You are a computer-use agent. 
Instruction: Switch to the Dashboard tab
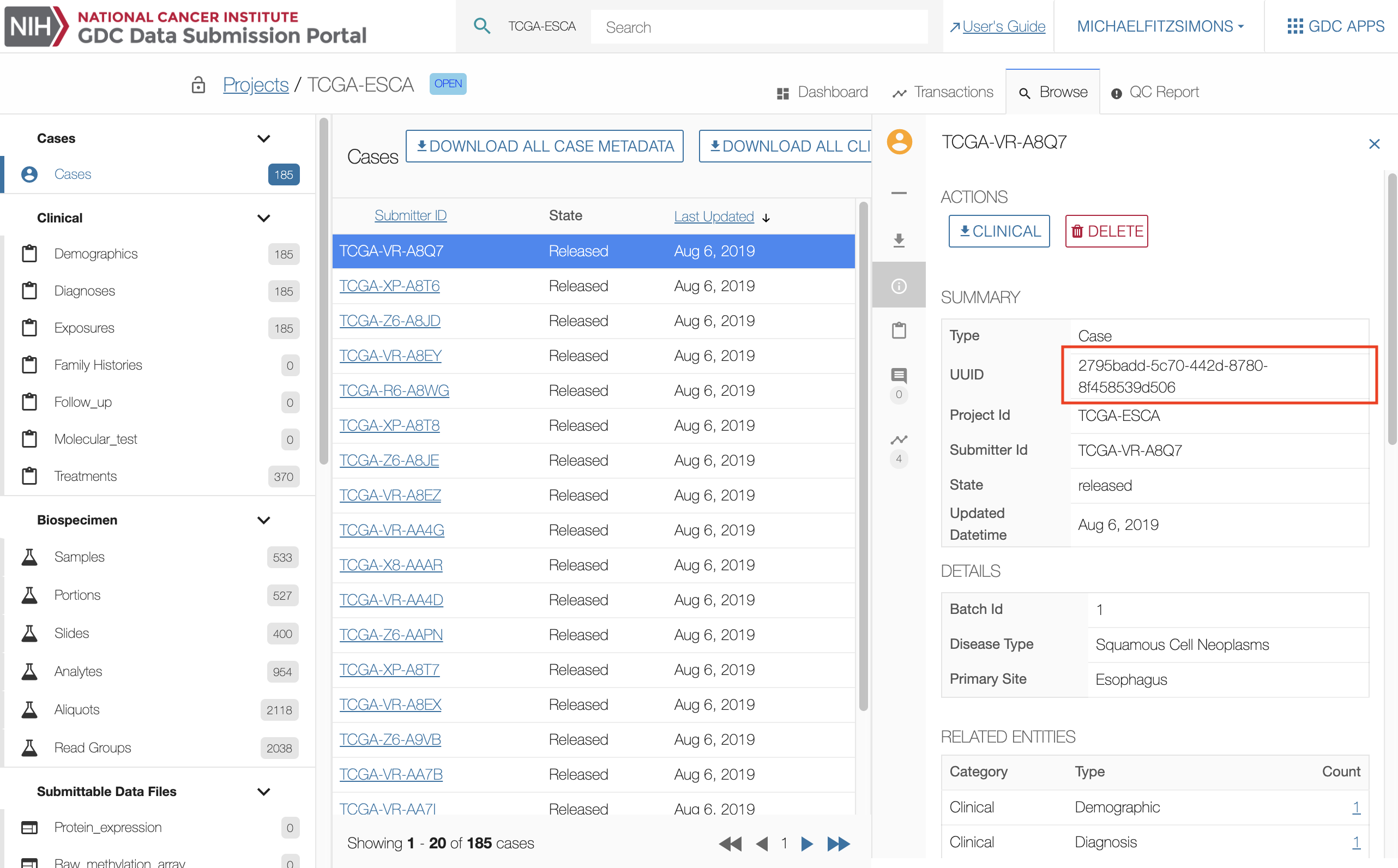point(822,92)
